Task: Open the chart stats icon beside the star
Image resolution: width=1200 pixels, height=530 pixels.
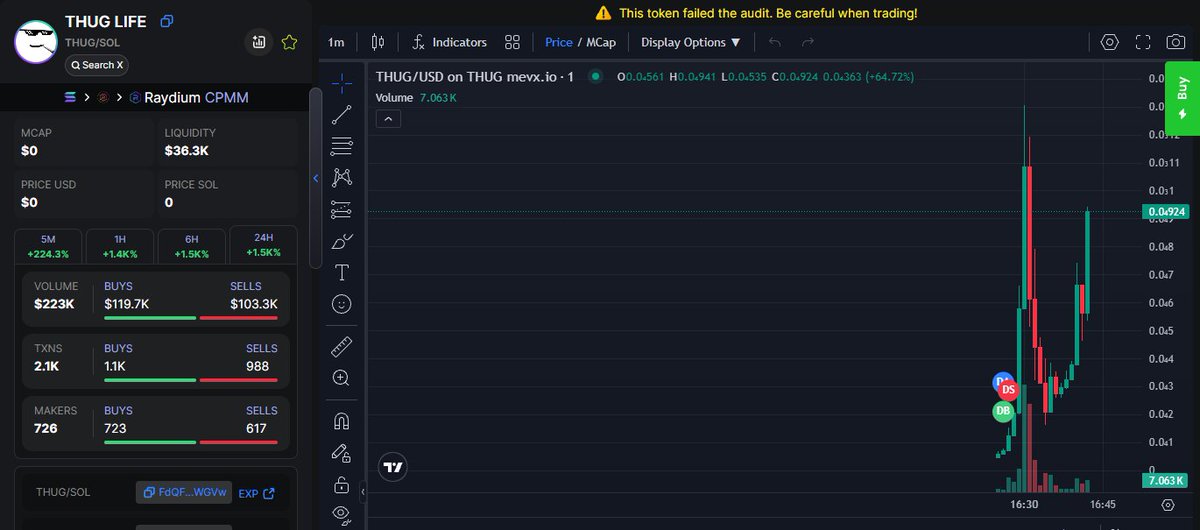Action: 259,42
